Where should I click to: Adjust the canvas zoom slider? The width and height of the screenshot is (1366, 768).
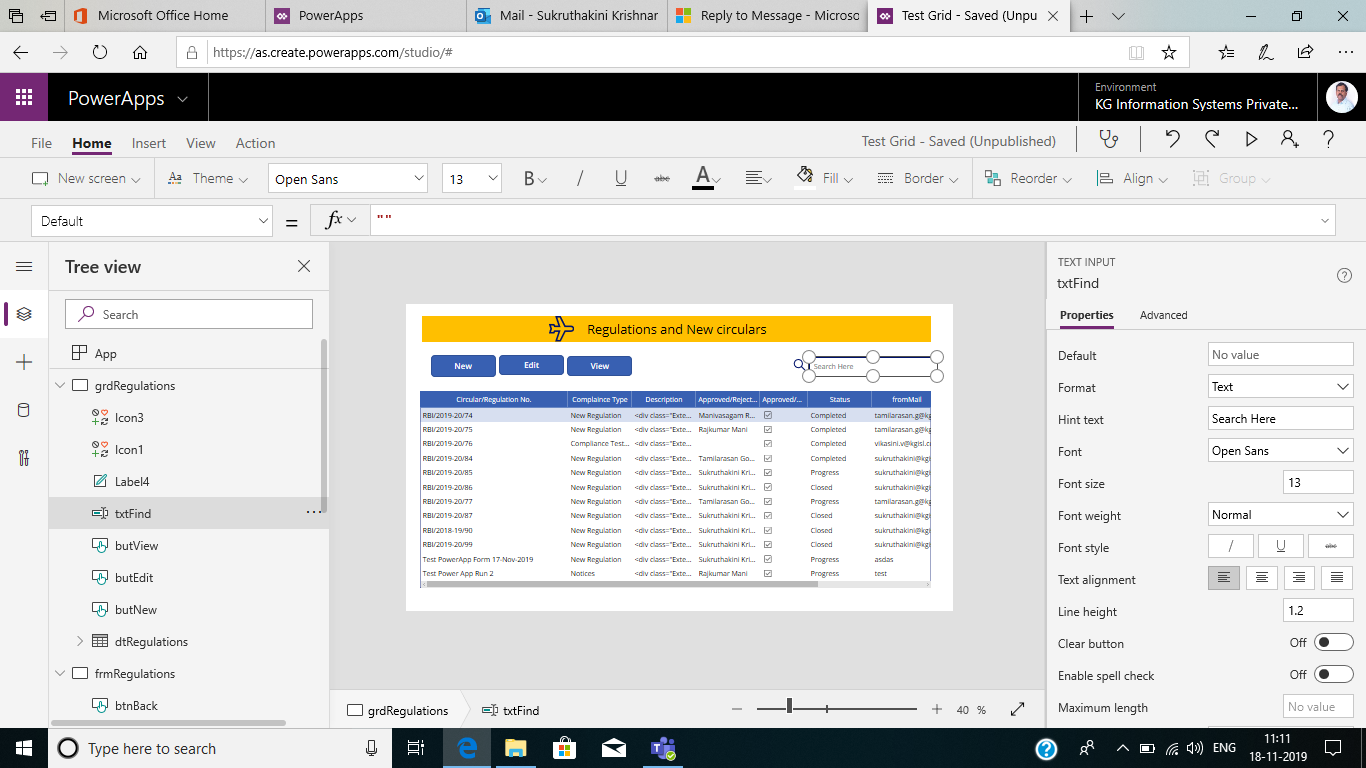click(790, 706)
